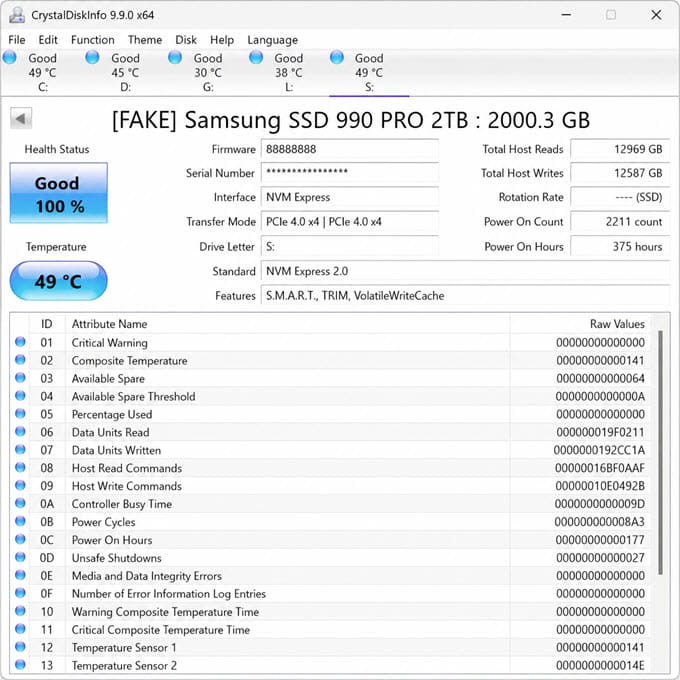Select the "Unsafe Shutdowns" attribute name
Image resolution: width=680 pixels, height=680 pixels.
click(116, 558)
